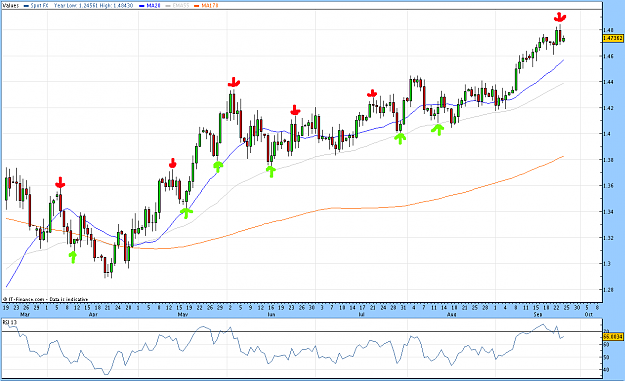This screenshot has width=625, height=381.
Task: Click the RSI 13 indicator label
Action: coord(10,322)
